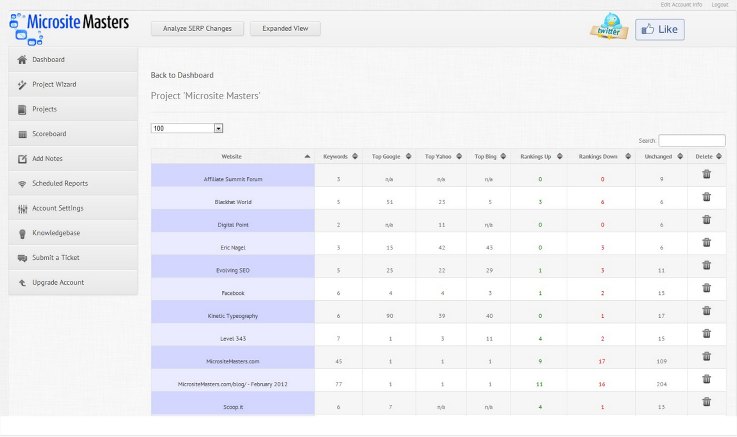737x437 pixels.
Task: Click the Scoreboard icon in sidebar
Action: pos(22,134)
